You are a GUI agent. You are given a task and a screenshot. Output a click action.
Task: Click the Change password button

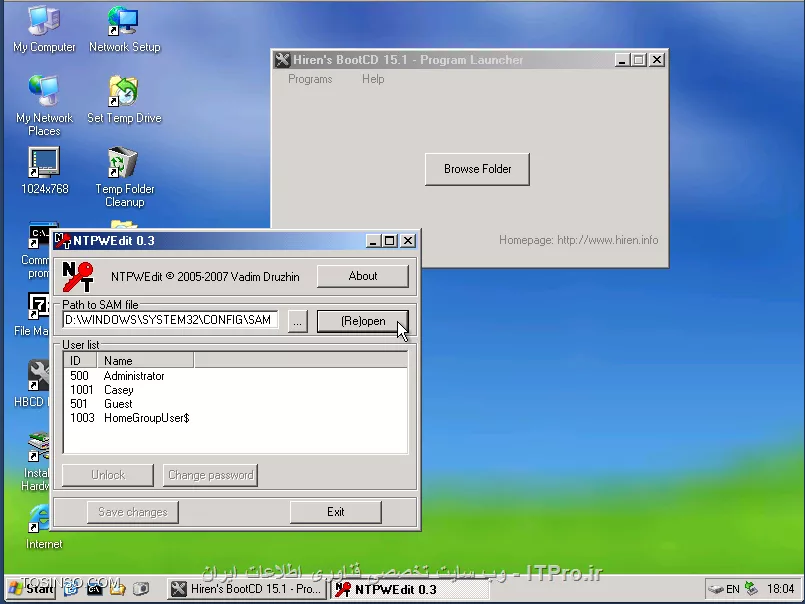[210, 475]
